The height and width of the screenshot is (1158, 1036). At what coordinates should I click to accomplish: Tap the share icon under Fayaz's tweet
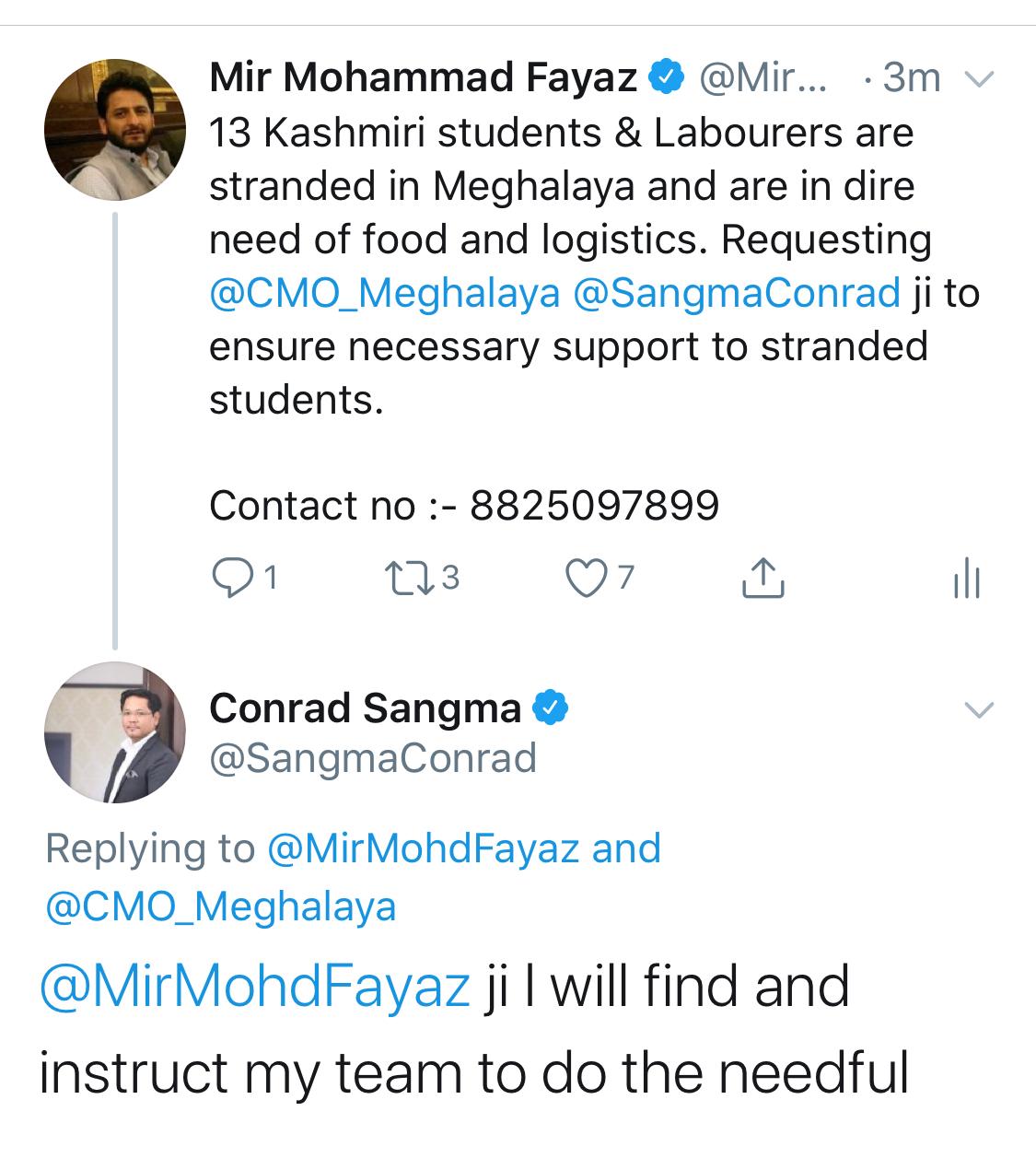(763, 578)
